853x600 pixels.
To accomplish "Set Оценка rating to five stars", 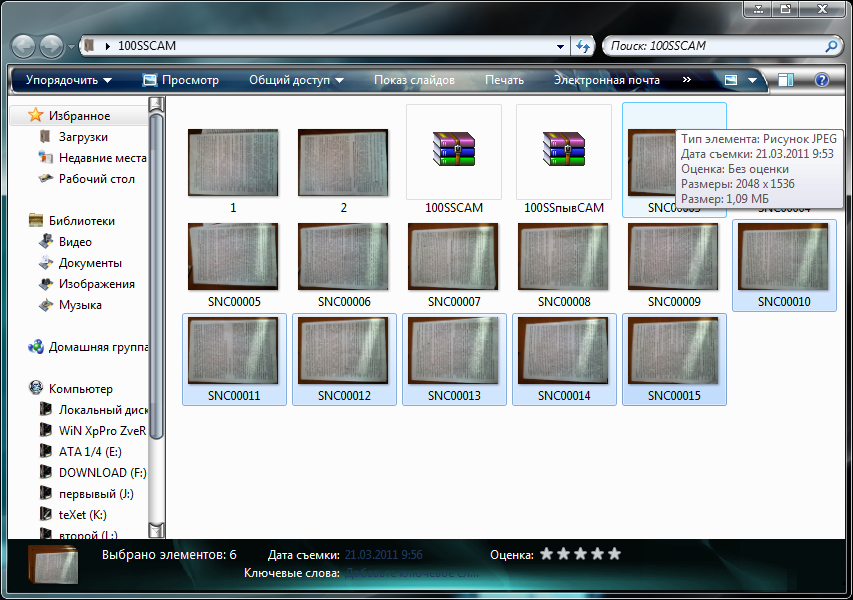I will click(x=615, y=554).
